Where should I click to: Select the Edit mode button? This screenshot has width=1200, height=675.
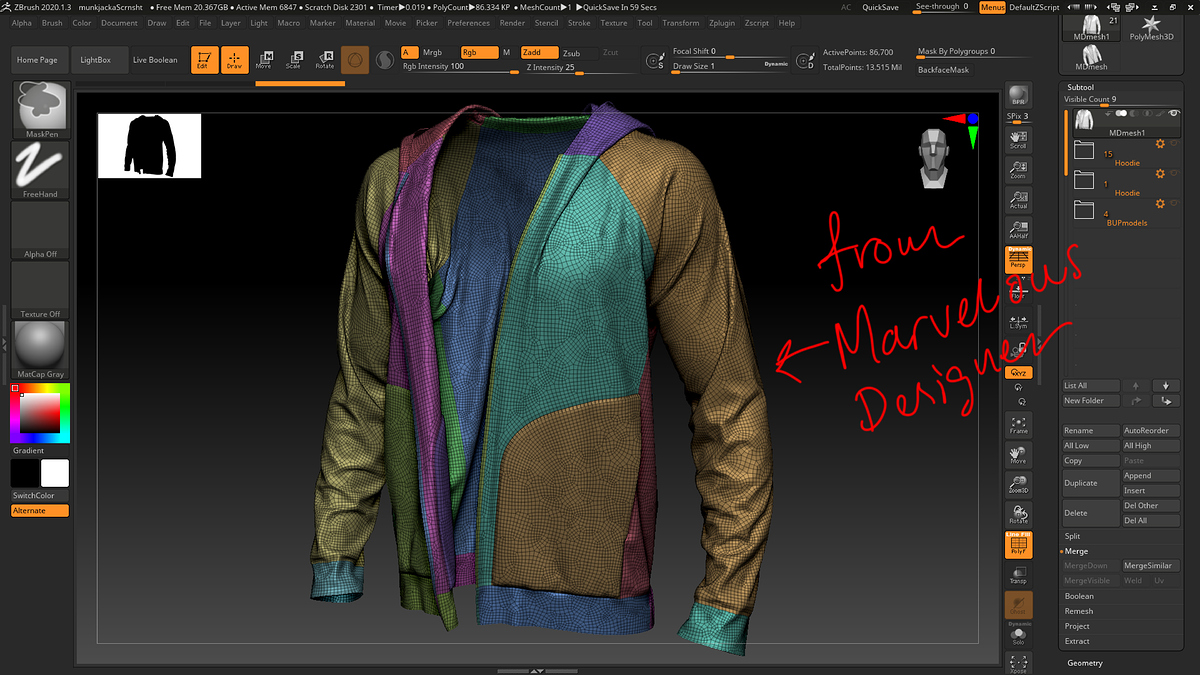click(x=204, y=60)
